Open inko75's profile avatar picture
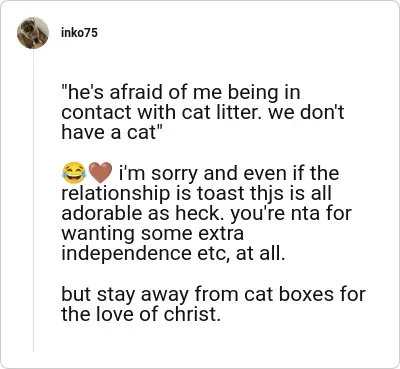The height and width of the screenshot is (369, 400). point(33,33)
